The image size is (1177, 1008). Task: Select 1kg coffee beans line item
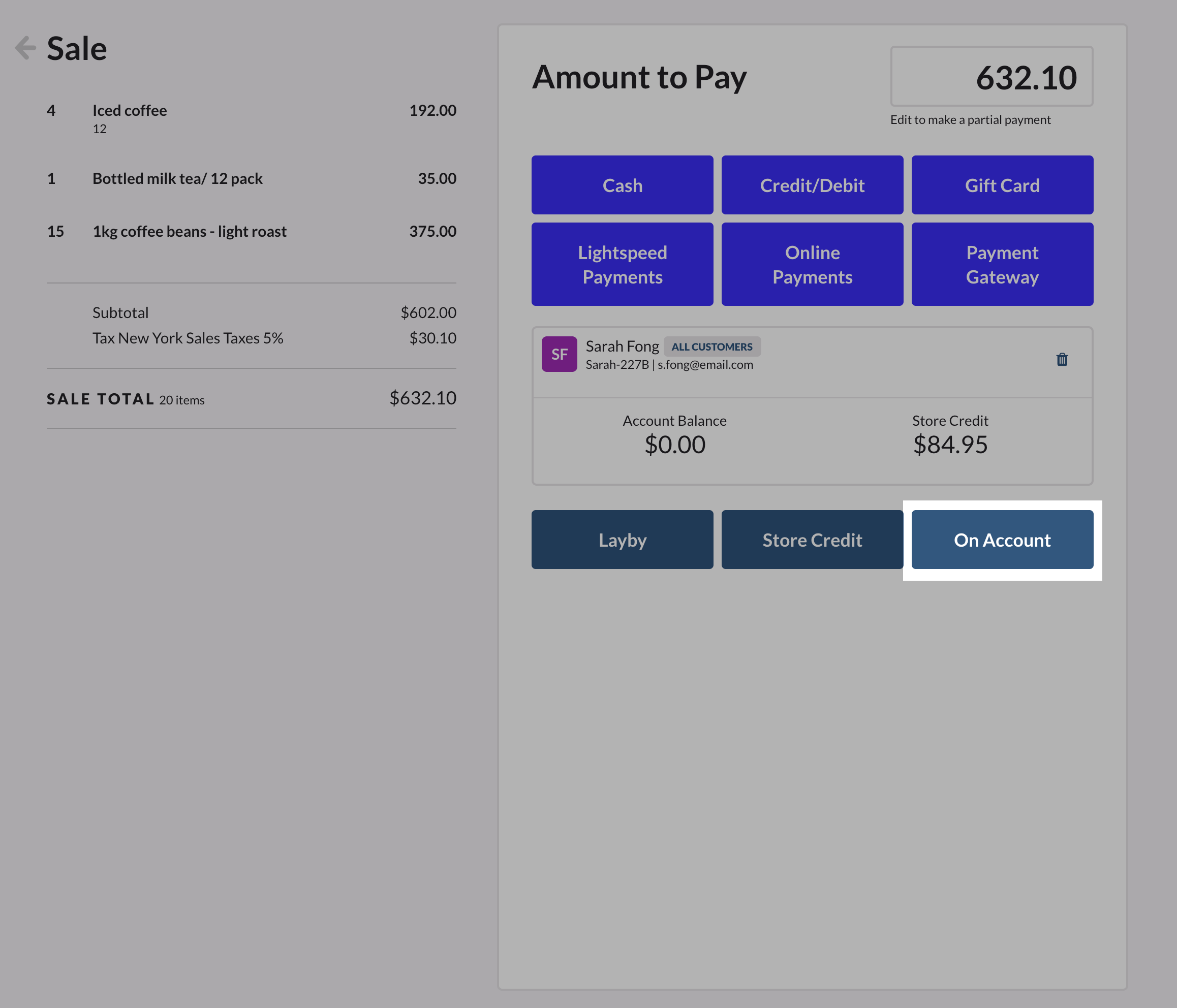click(x=189, y=231)
